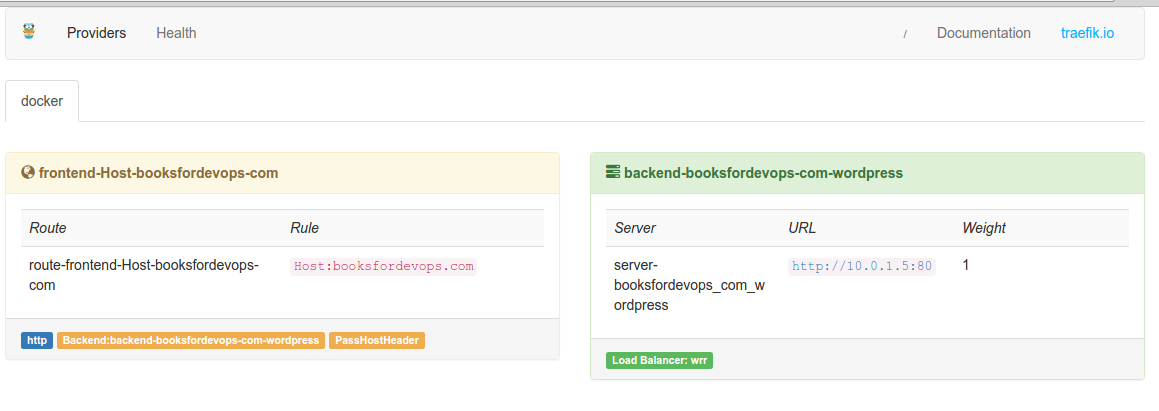This screenshot has width=1159, height=411.
Task: Open the Documentation link
Action: click(983, 33)
